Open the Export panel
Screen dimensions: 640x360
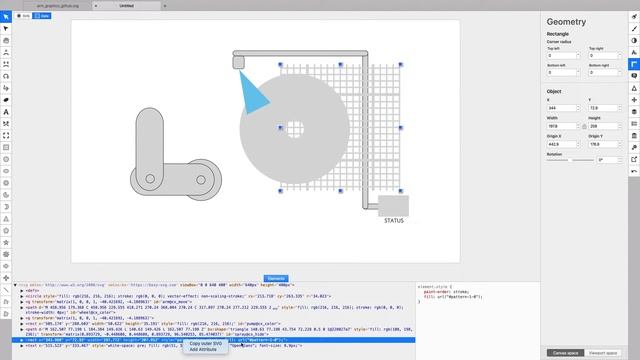coord(634,159)
